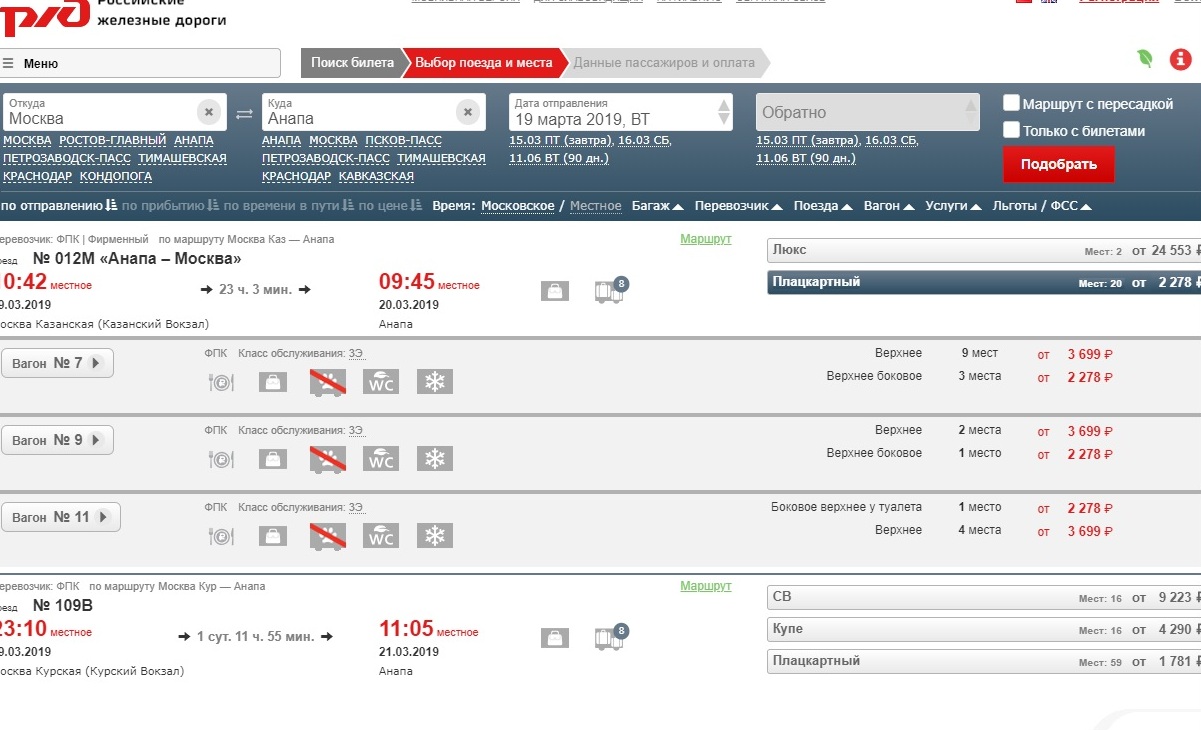
Task: Sort trains по цене
Action: pyautogui.click(x=391, y=206)
